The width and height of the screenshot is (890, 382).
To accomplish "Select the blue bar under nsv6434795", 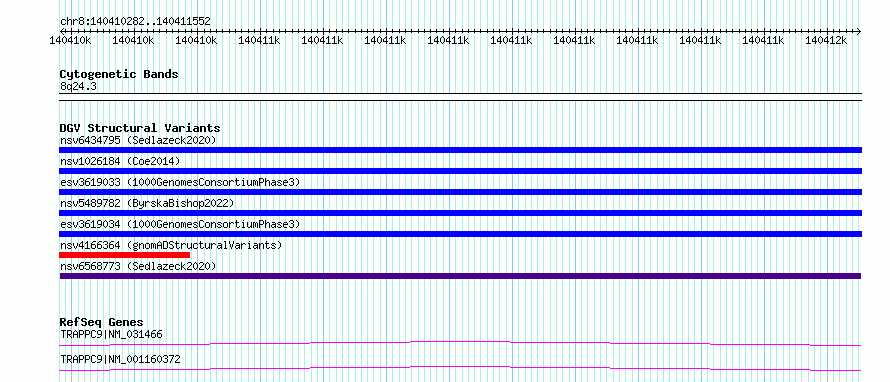I will 460,150.
